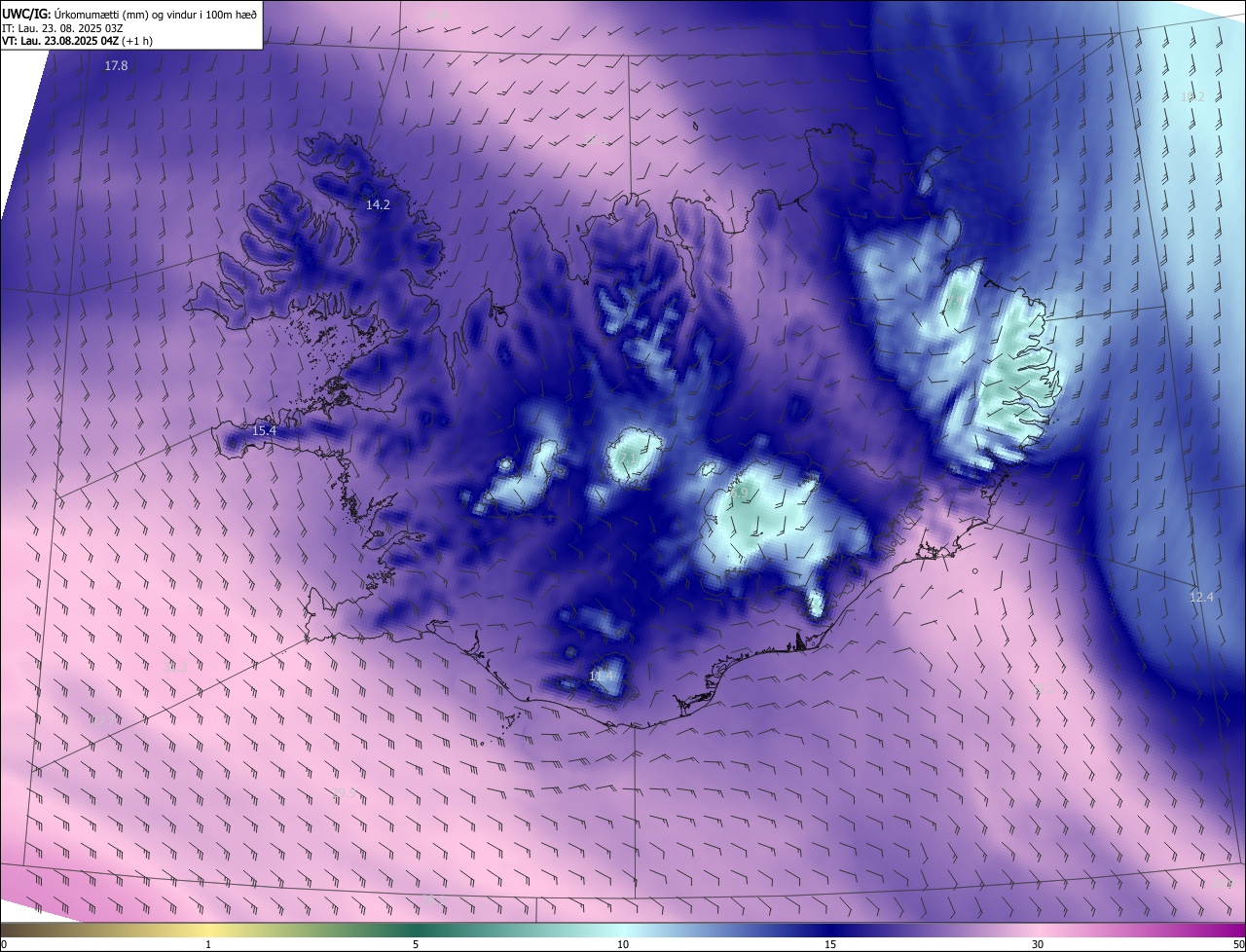The width and height of the screenshot is (1246, 952).
Task: Click the 50 tick on the color scale
Action: point(1238,944)
